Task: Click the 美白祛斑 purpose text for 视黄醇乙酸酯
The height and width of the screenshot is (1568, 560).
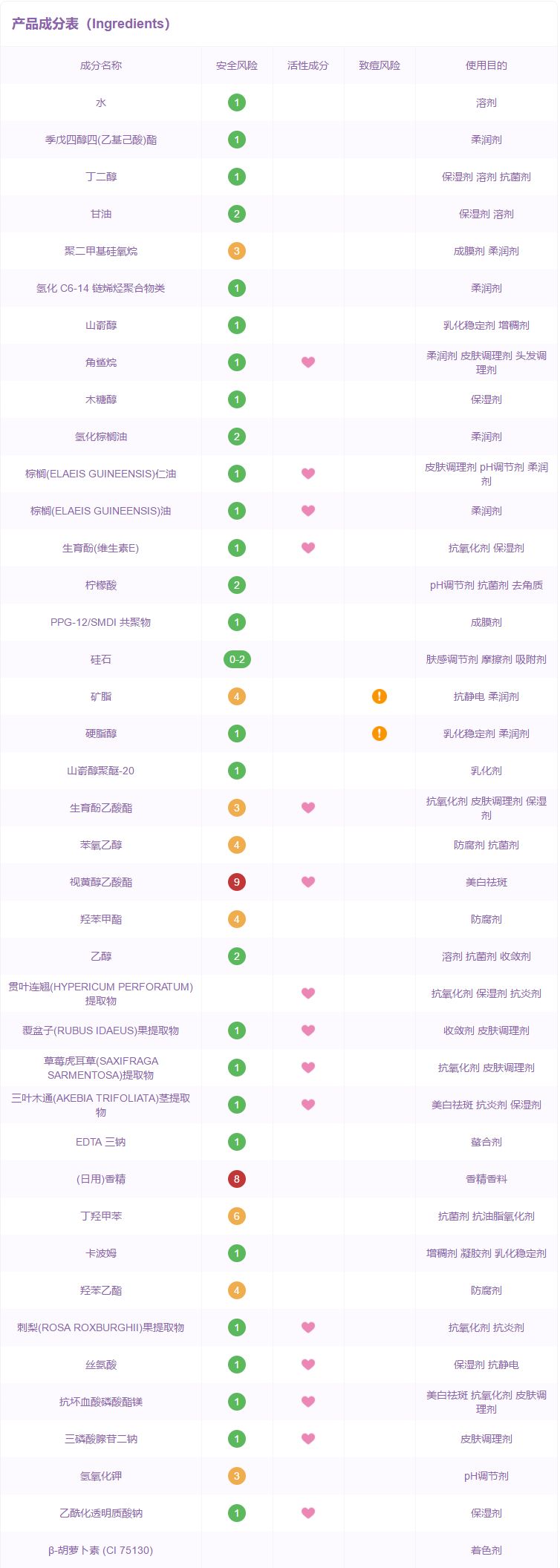Action: 486,882
